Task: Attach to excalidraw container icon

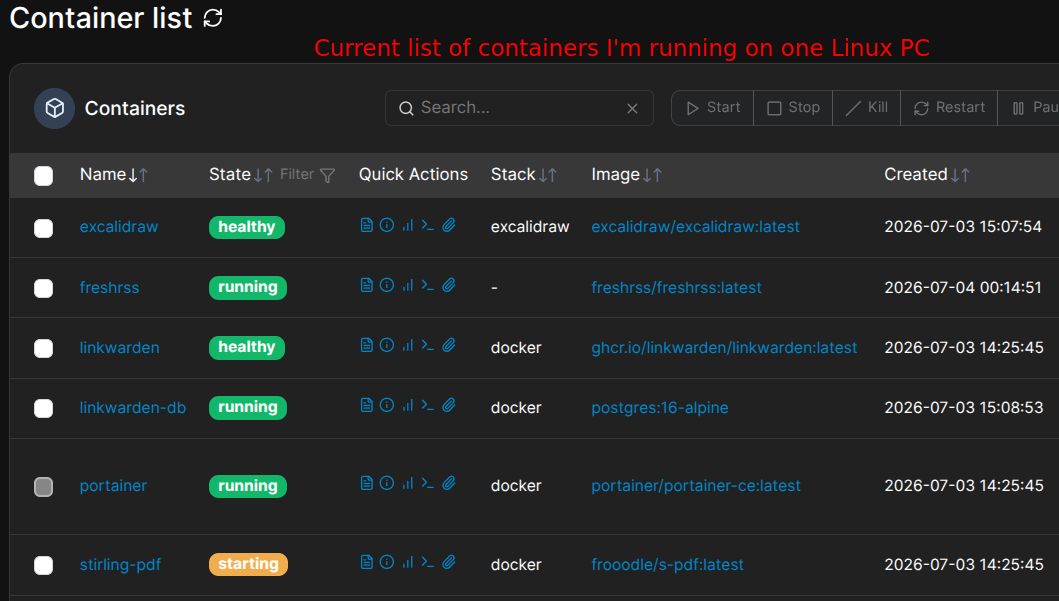Action: [x=449, y=225]
